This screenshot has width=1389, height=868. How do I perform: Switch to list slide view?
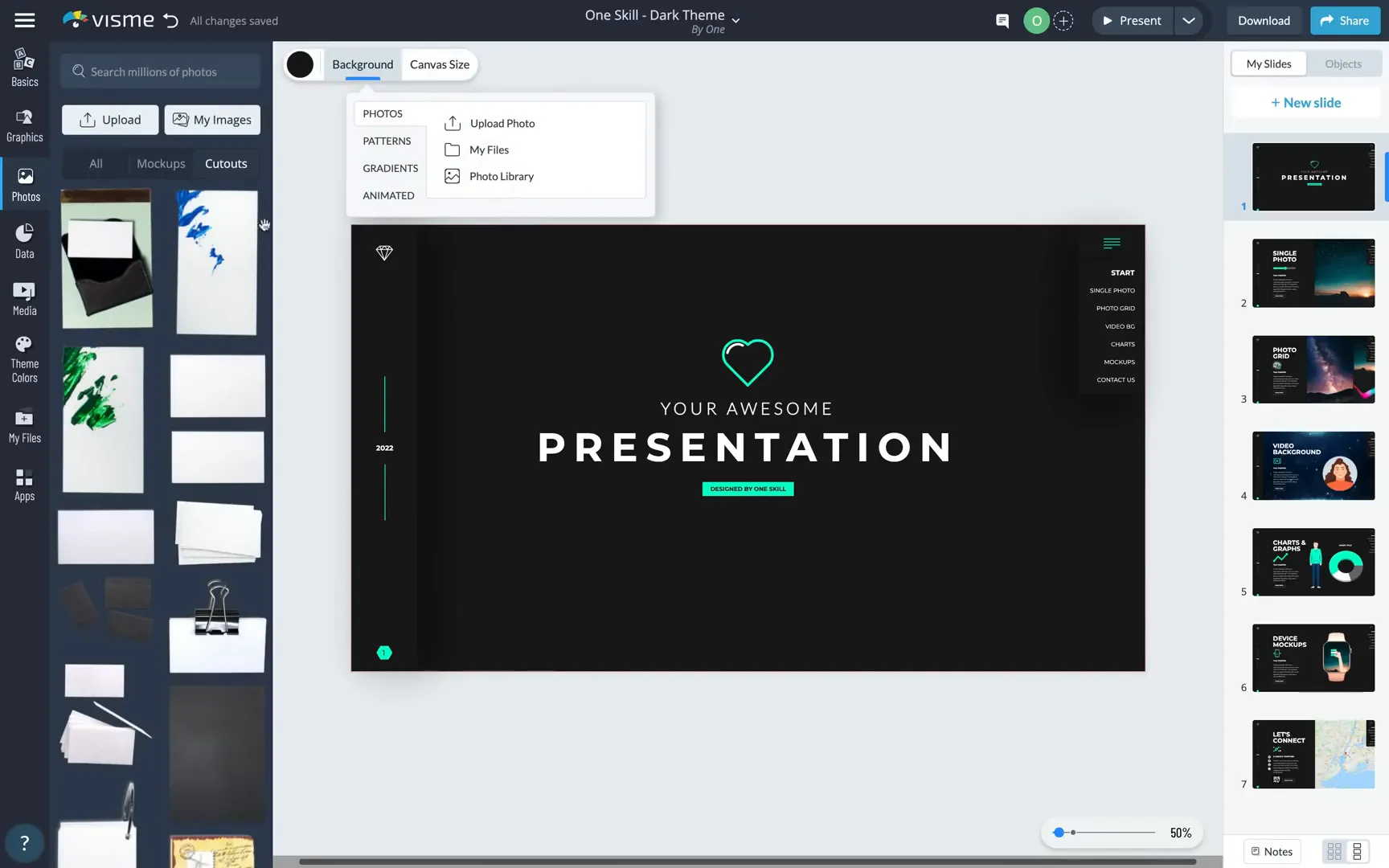pos(1358,851)
